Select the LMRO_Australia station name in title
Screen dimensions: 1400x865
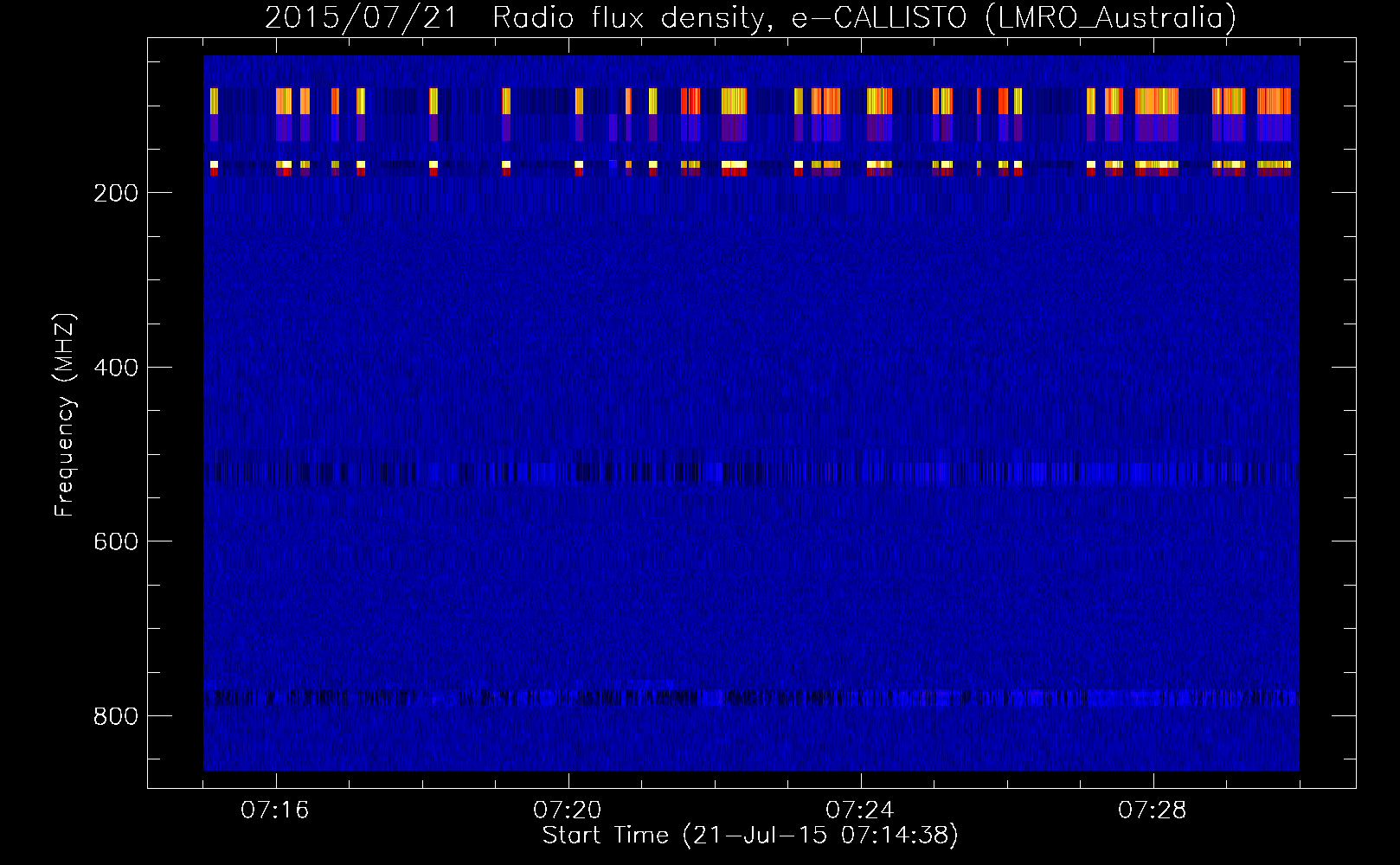(x=1110, y=17)
